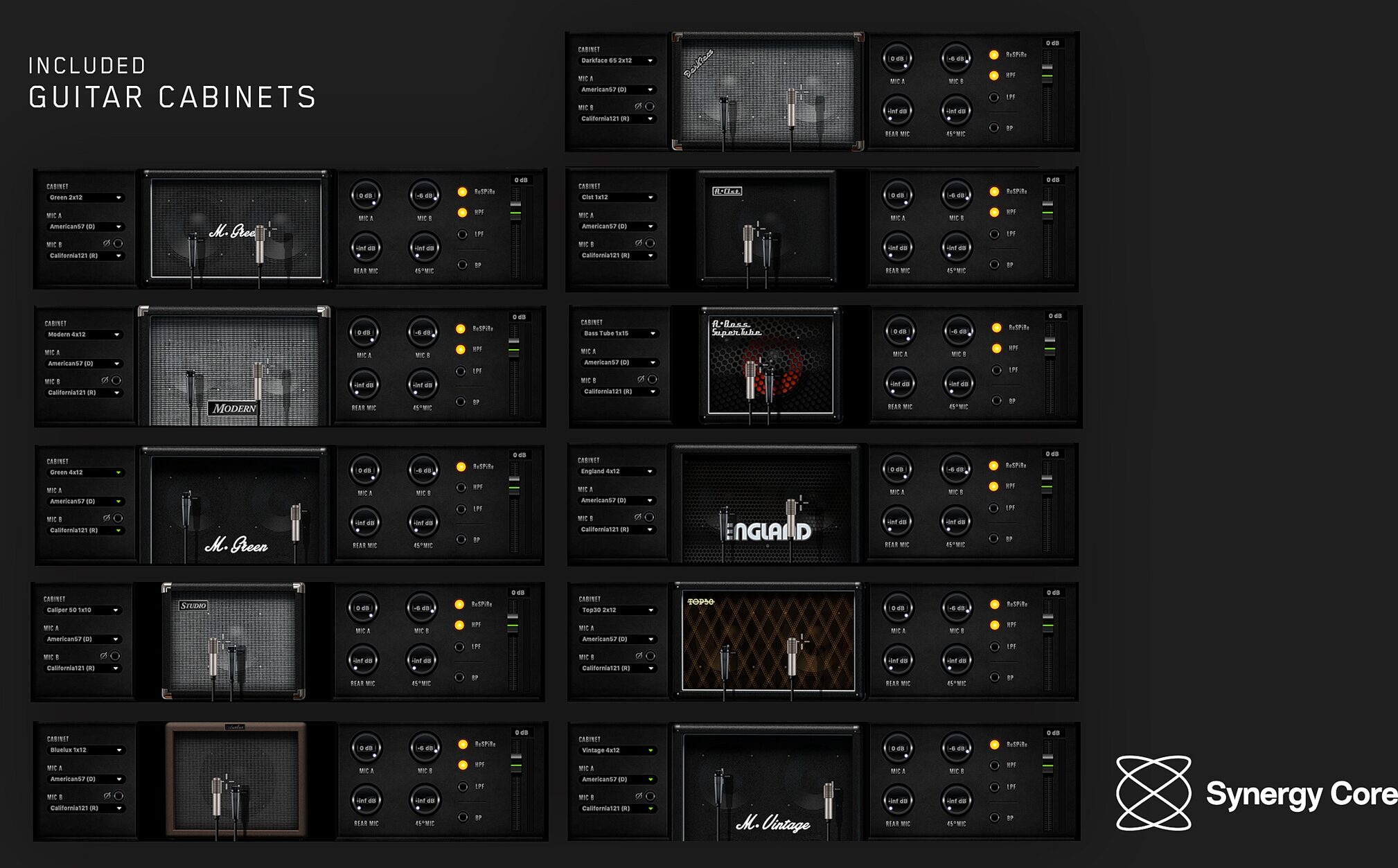Invert Mic B phase in Darkface 65 2x12 panel
This screenshot has width=1398, height=868.
(x=650, y=107)
